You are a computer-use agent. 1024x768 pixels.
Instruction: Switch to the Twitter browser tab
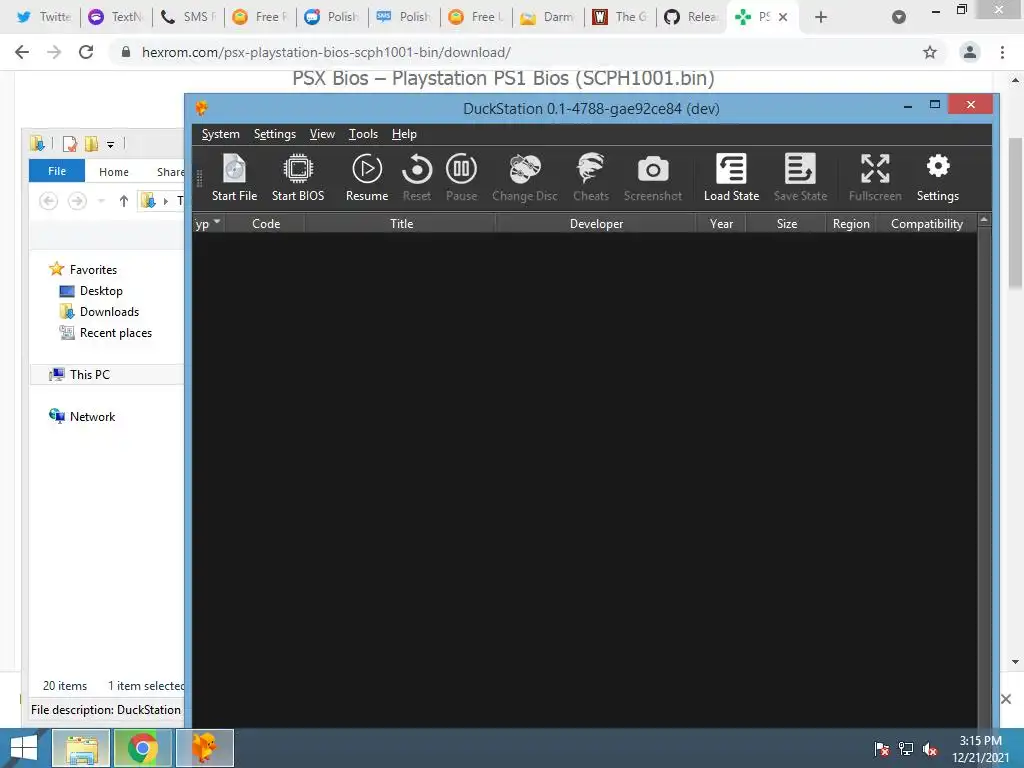(43, 17)
